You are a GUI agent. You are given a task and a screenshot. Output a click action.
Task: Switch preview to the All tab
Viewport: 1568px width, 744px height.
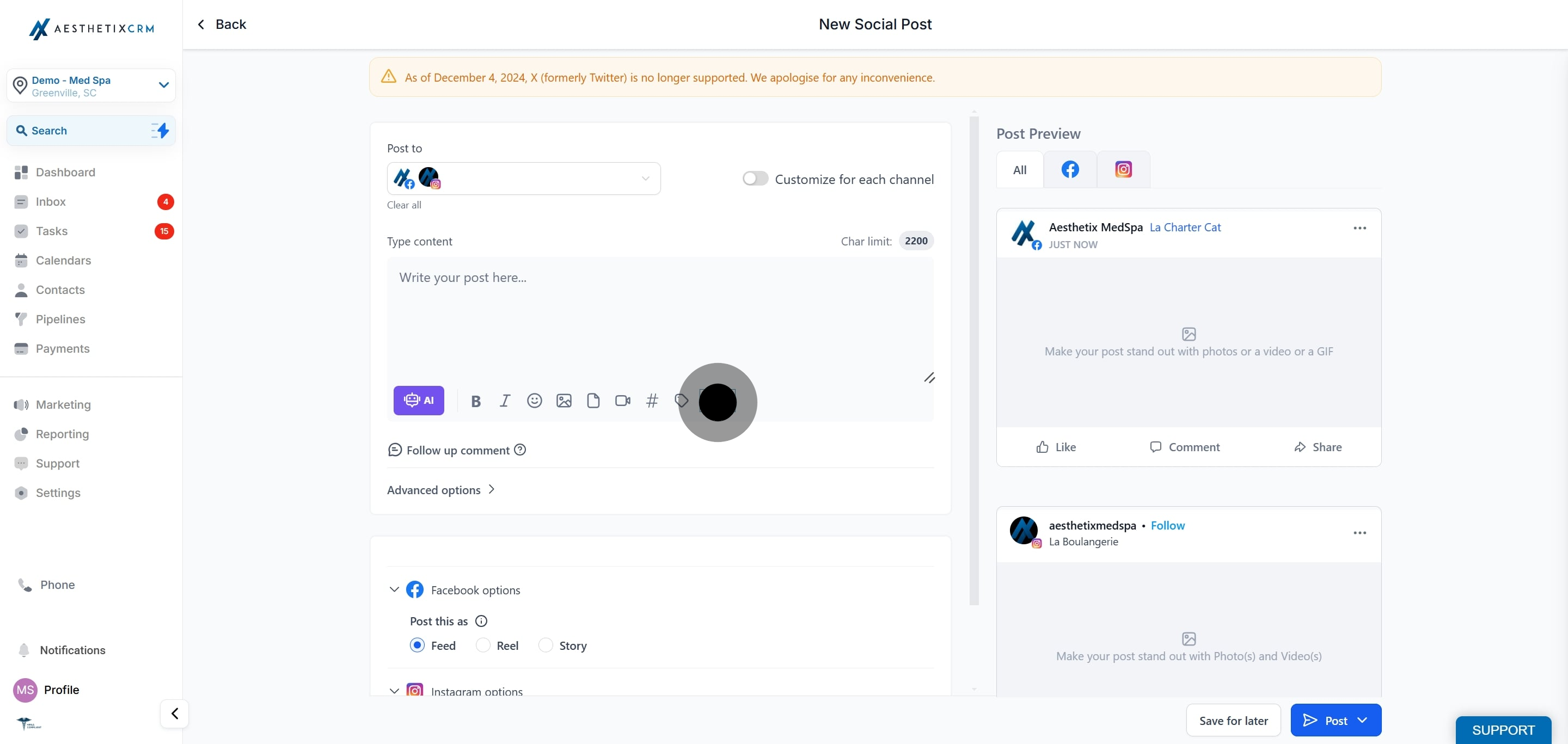tap(1020, 170)
